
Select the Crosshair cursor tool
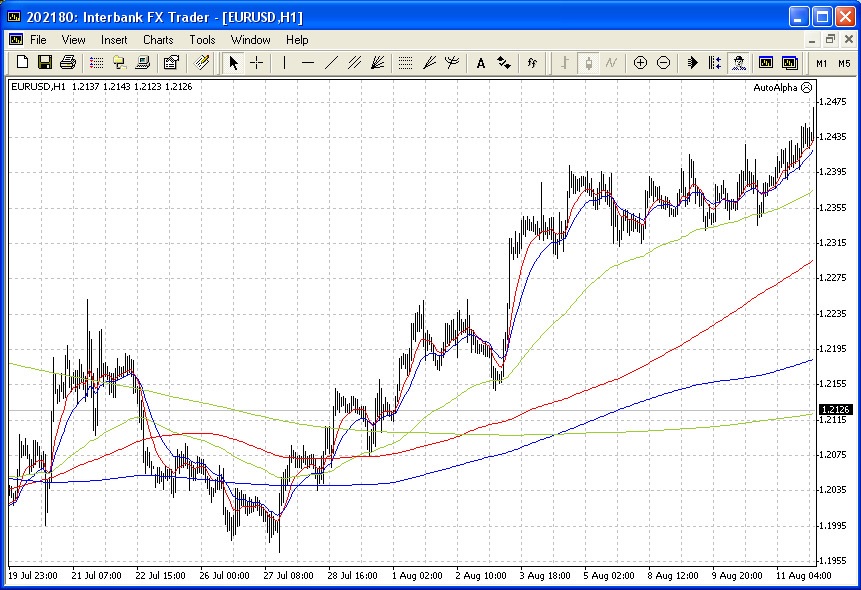point(257,62)
